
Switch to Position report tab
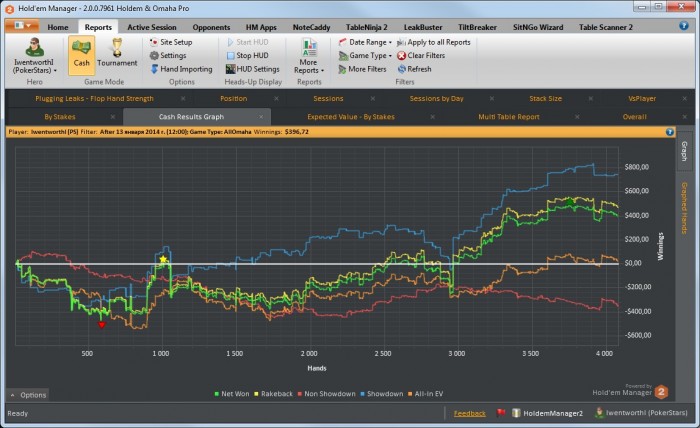tap(233, 99)
